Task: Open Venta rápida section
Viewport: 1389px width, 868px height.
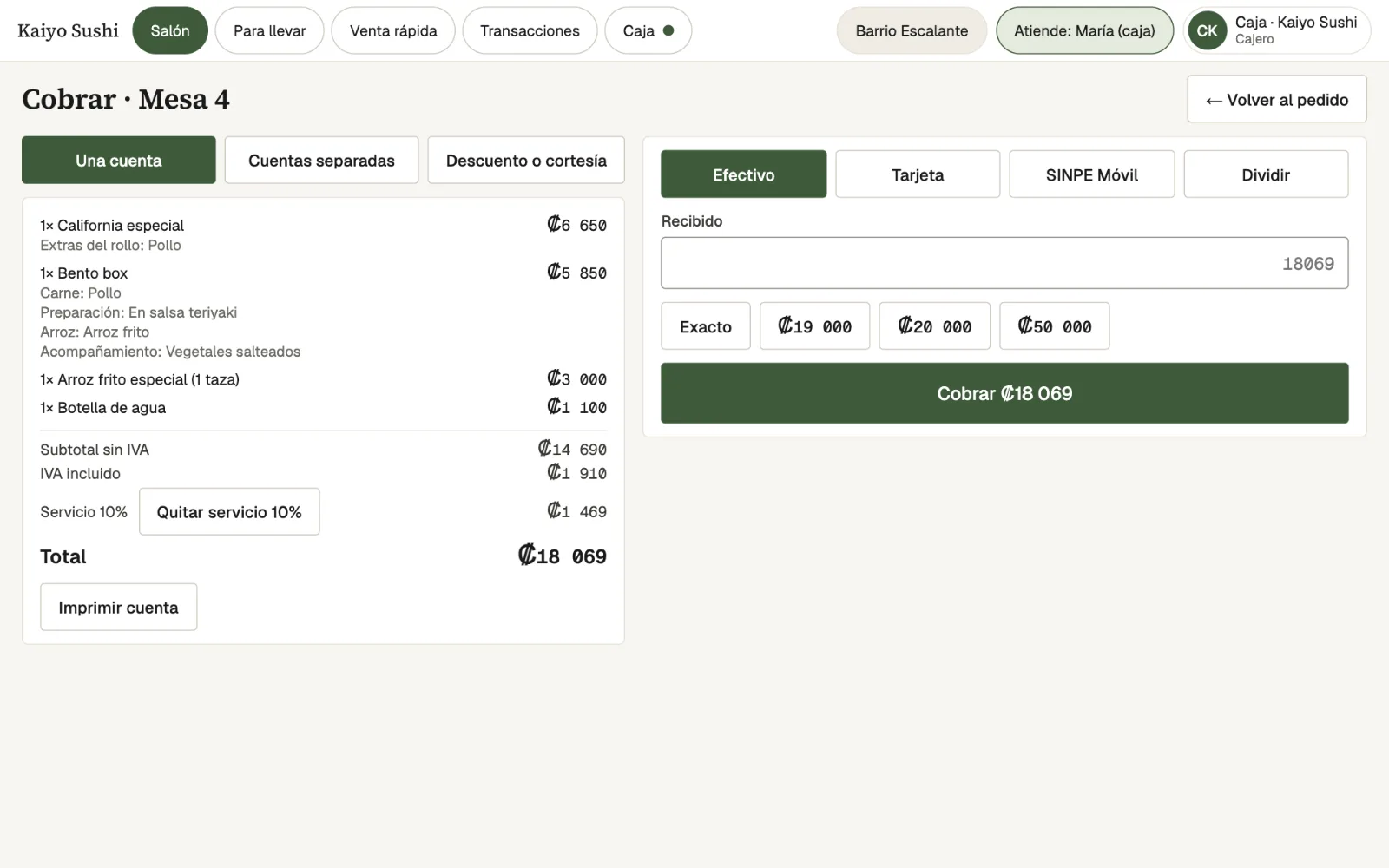Action: point(393,30)
